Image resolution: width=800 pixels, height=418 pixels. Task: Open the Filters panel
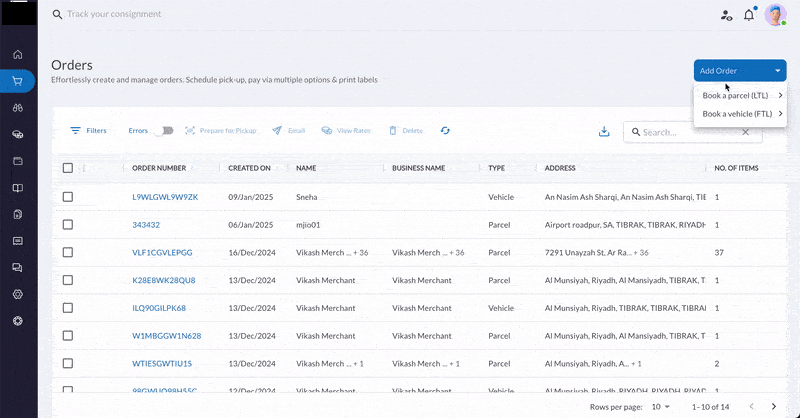(88, 131)
